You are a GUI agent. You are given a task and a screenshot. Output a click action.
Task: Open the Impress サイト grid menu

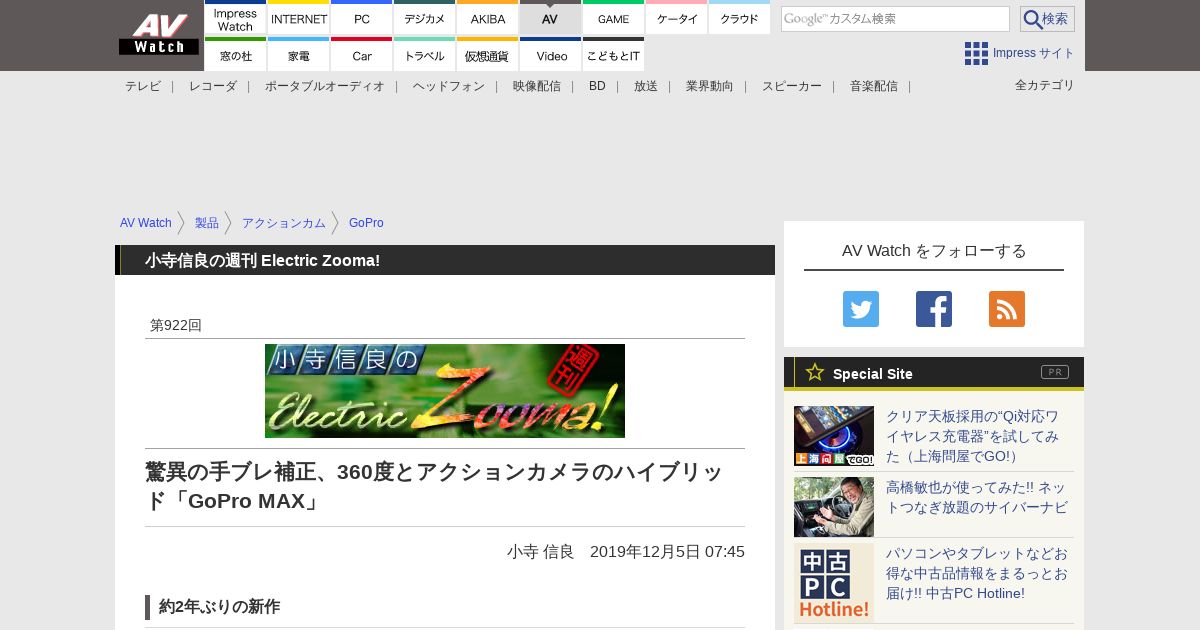1019,53
